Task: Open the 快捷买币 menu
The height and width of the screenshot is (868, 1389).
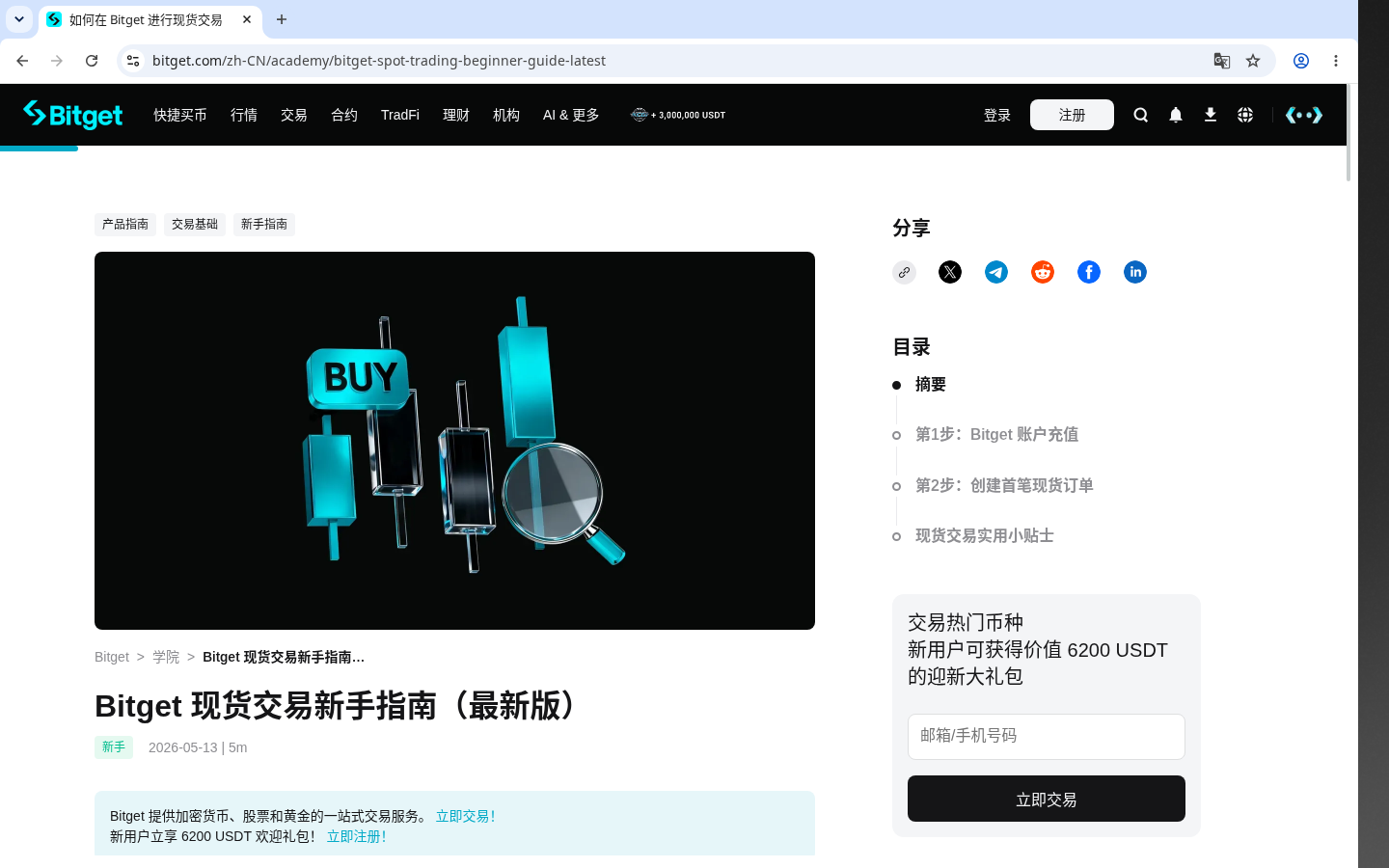Action: coord(180,115)
